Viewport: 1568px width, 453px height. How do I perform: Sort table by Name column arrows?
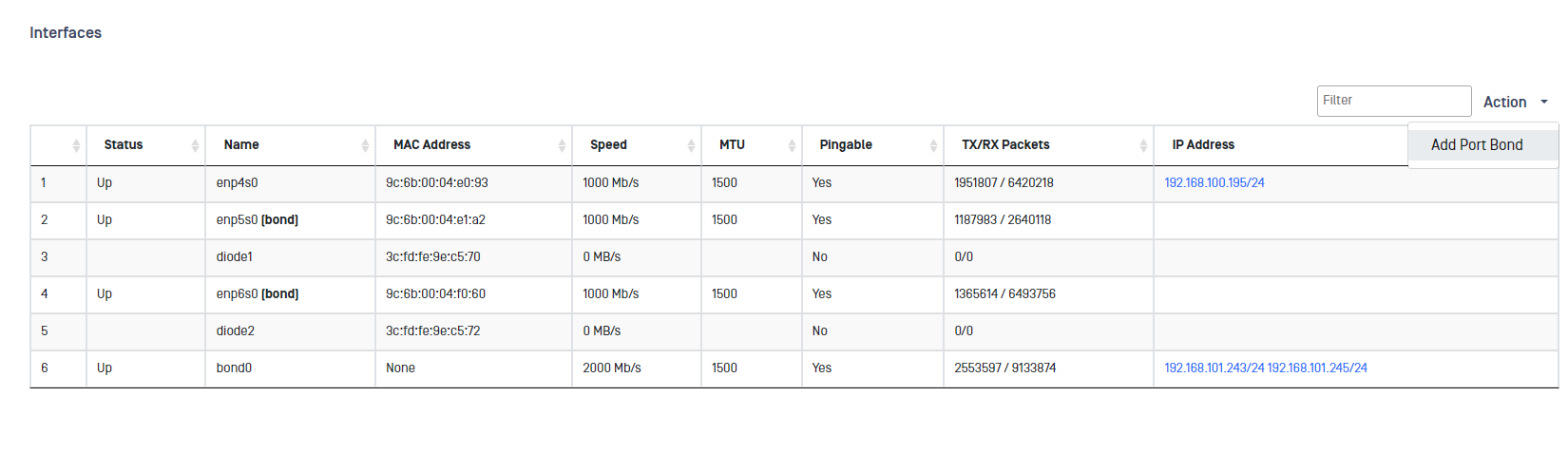[x=365, y=145]
